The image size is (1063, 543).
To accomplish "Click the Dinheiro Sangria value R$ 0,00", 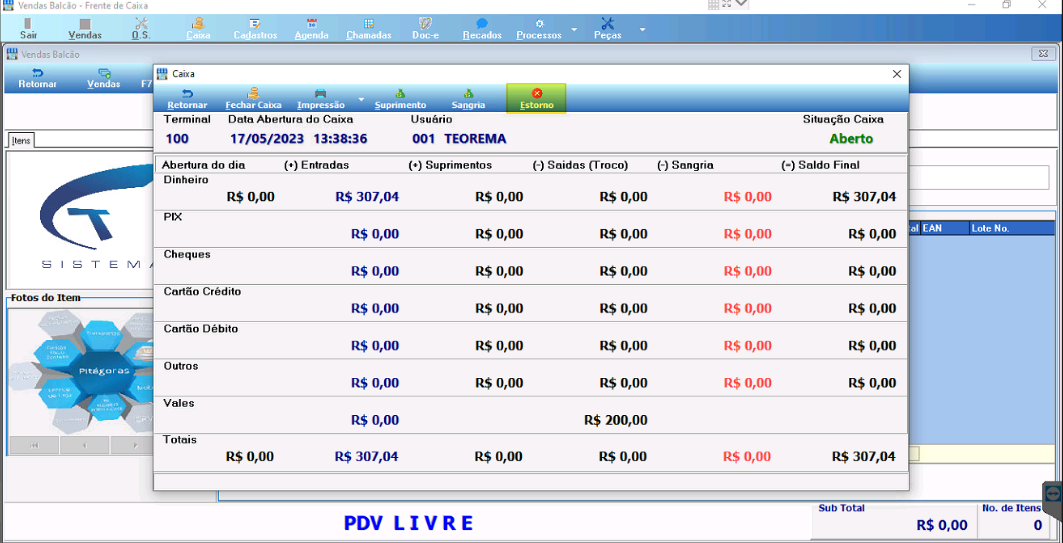I will [748, 197].
